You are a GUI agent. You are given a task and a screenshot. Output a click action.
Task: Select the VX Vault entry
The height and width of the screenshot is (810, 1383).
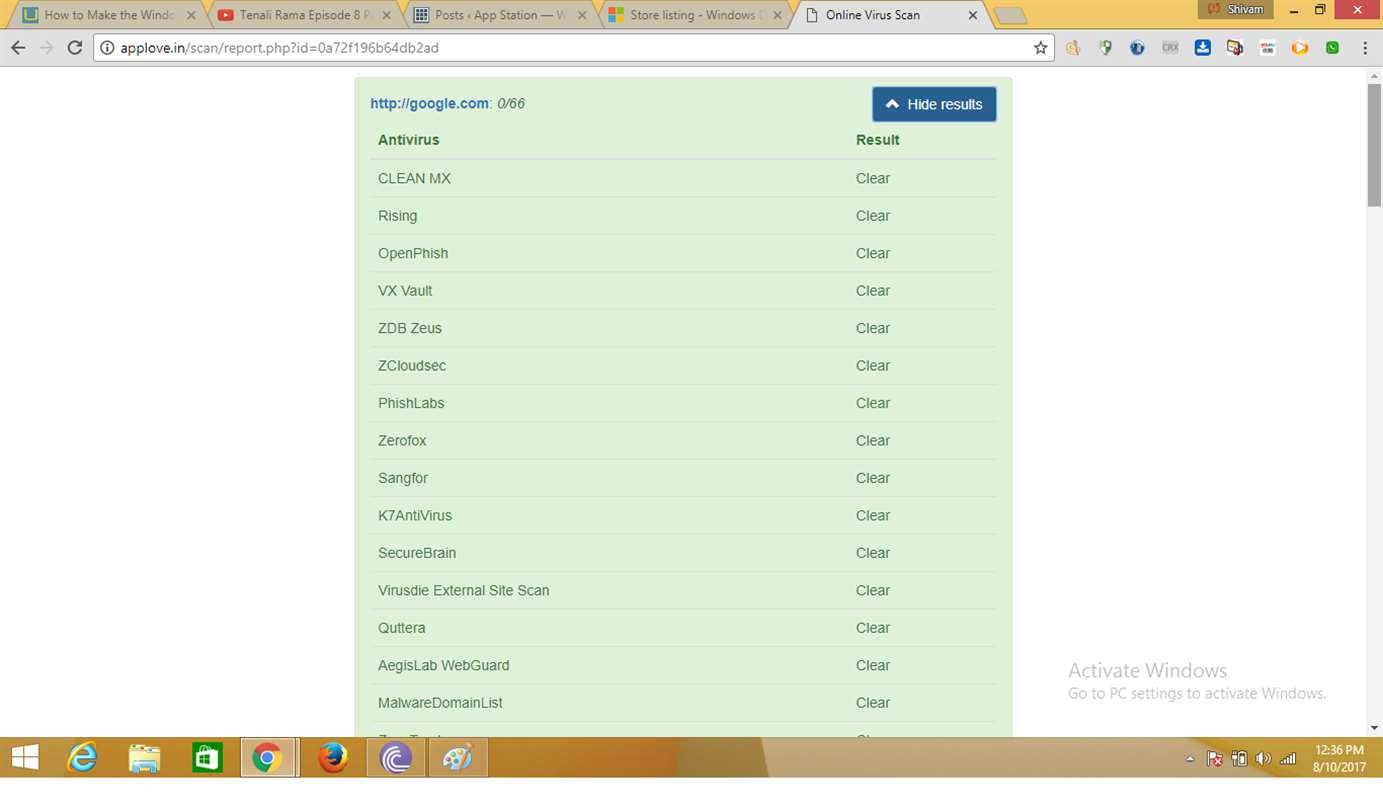[405, 291]
